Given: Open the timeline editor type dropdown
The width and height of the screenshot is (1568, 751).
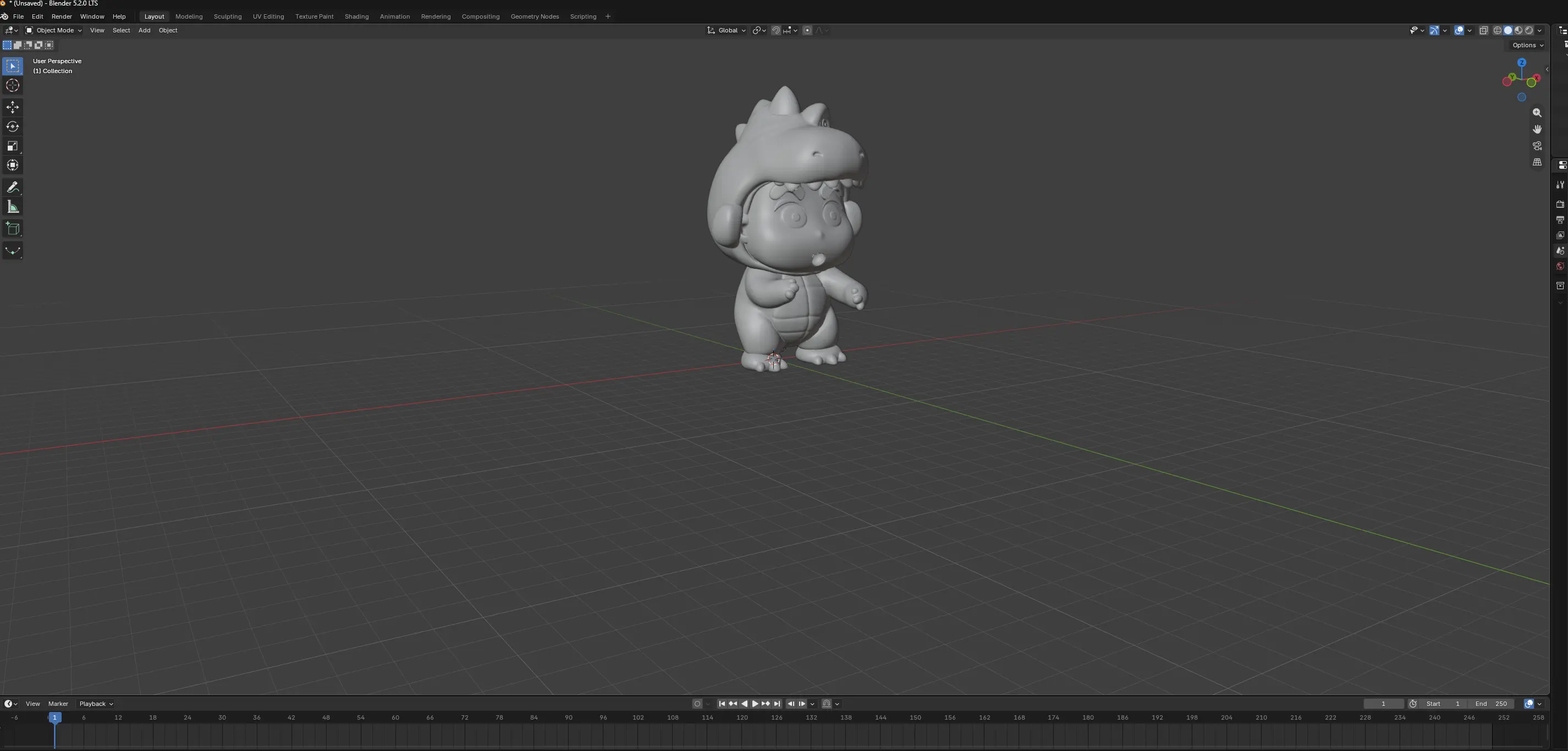Looking at the screenshot, I should point(10,704).
